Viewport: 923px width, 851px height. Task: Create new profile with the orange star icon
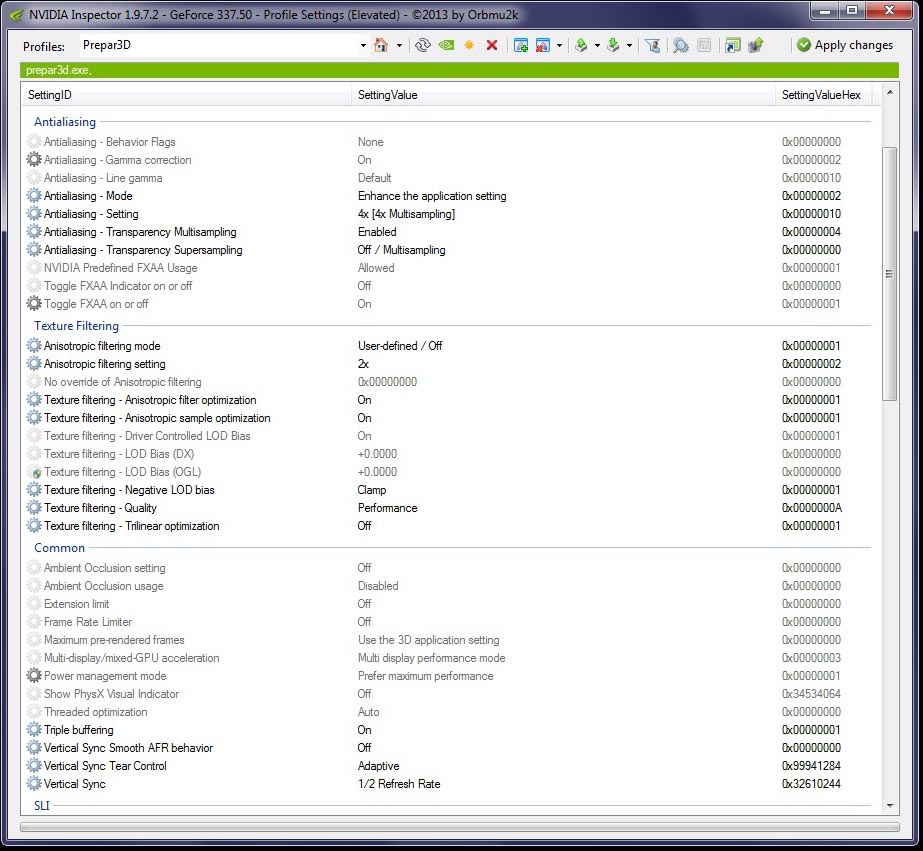[x=469, y=45]
